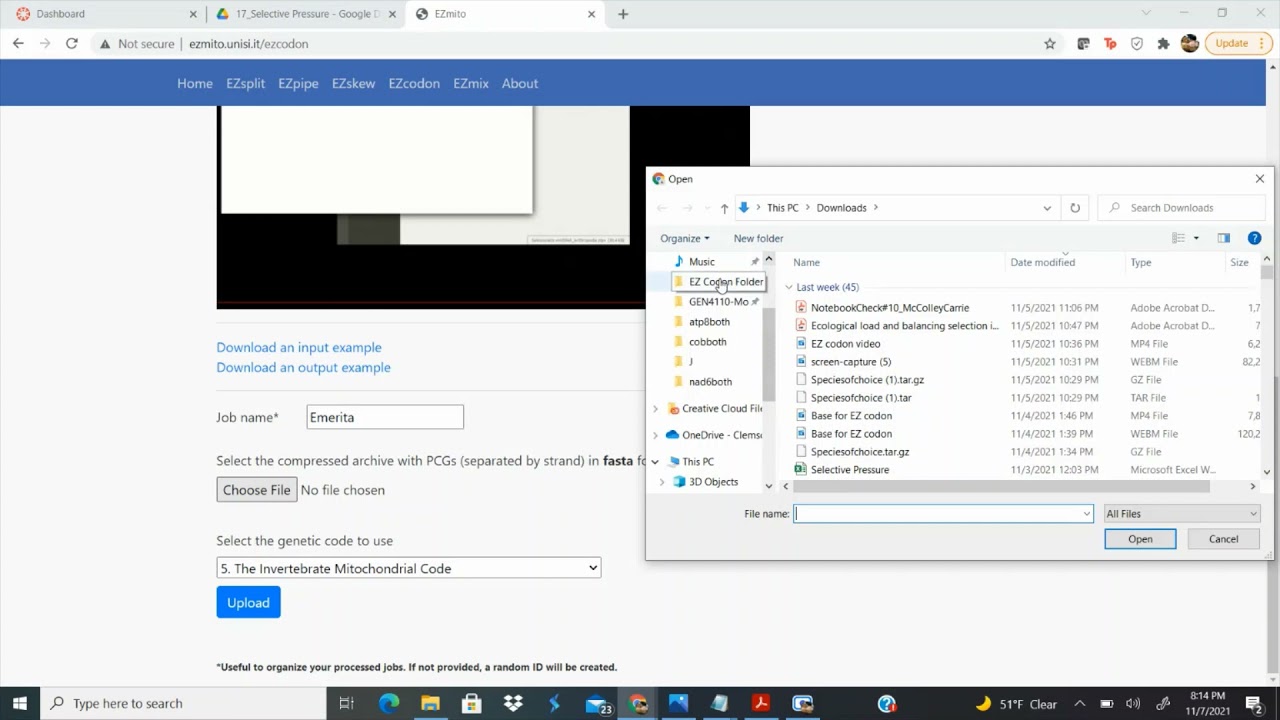Expand 3D Objects tree node

coord(662,482)
